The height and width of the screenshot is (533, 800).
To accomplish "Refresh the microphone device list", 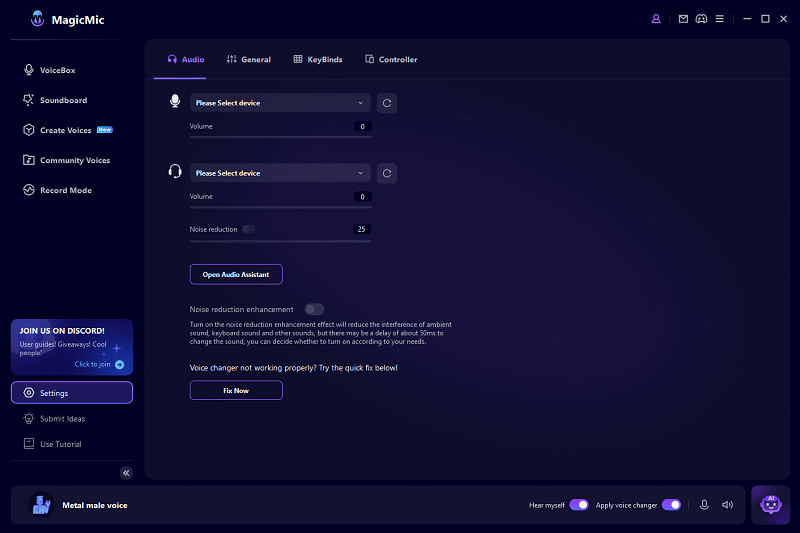I will (x=387, y=103).
